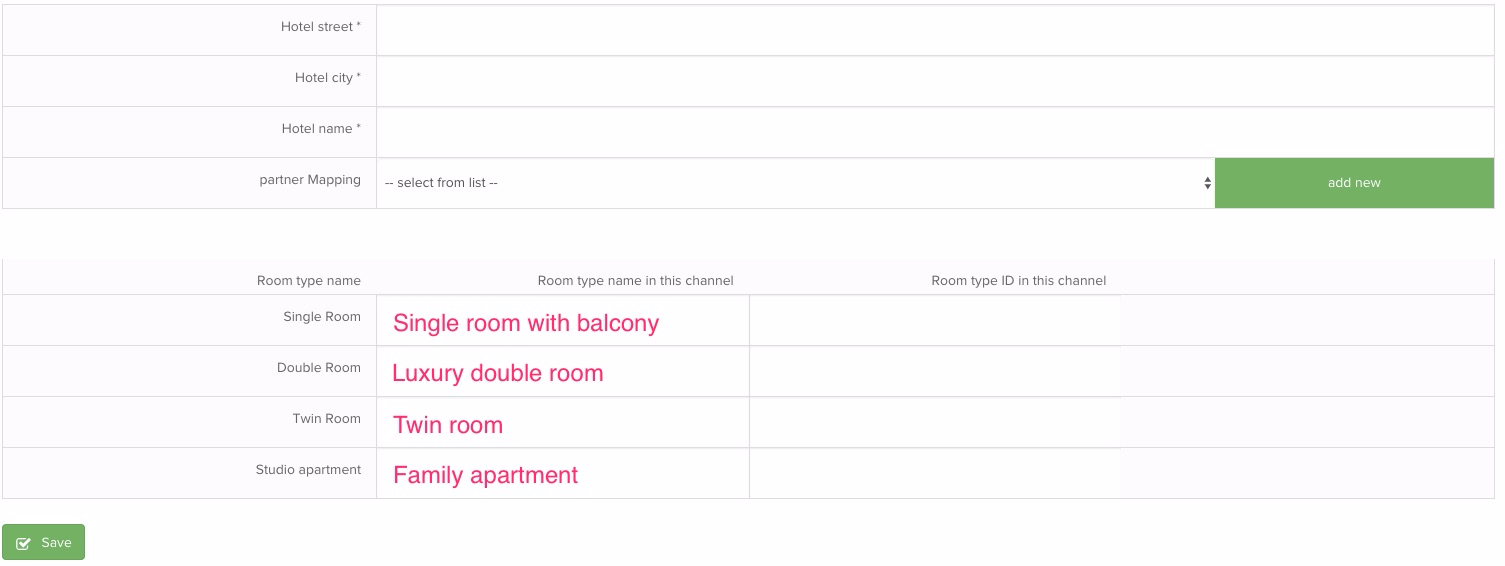Click the 'Room type name in this channel' header
The height and width of the screenshot is (566, 1505).
(635, 281)
